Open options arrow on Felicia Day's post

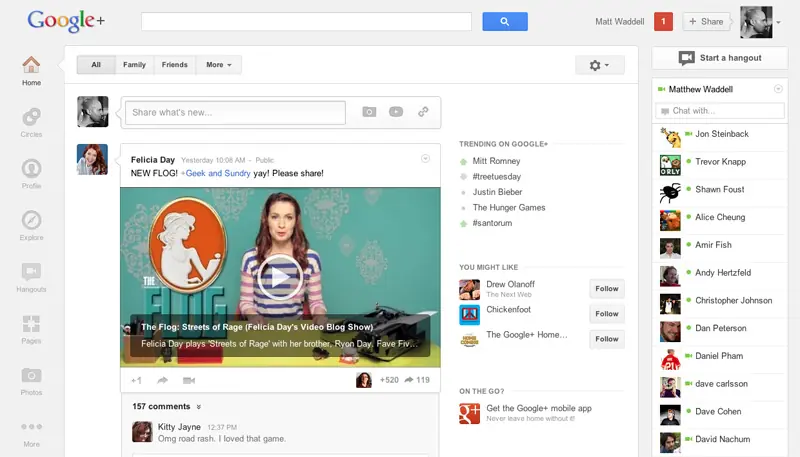(426, 159)
